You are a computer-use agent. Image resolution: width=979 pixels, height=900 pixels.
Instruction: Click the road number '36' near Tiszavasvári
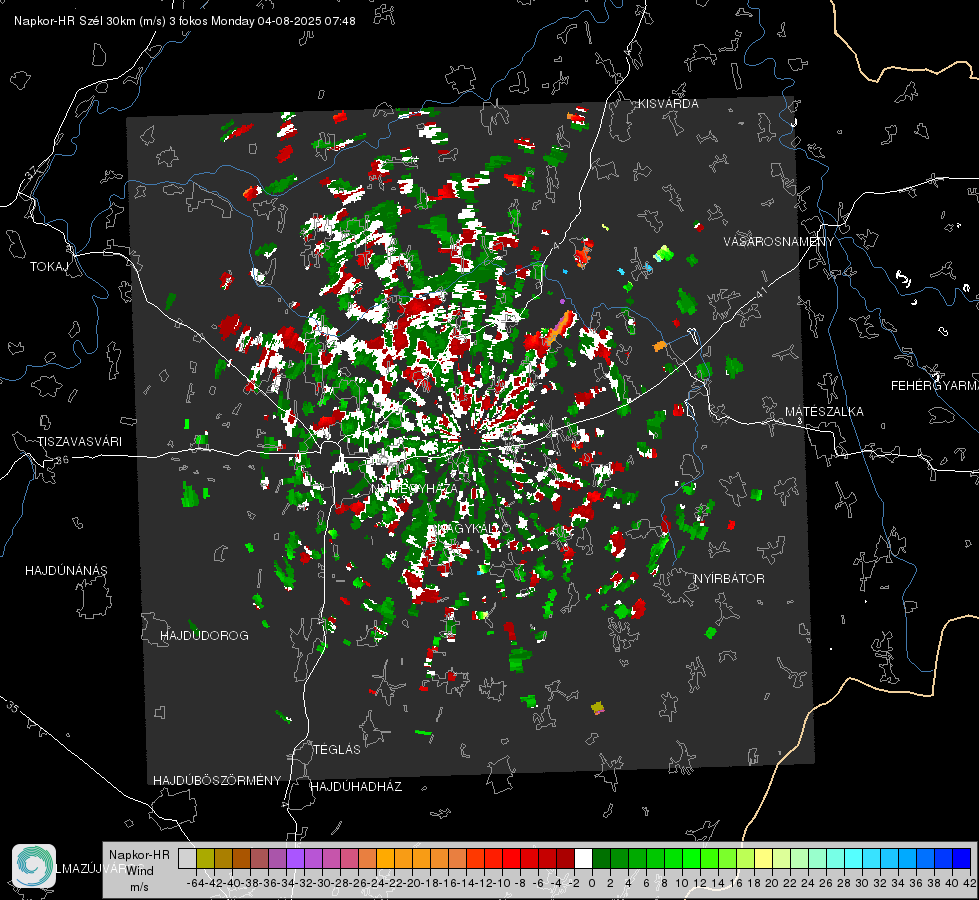[62, 460]
